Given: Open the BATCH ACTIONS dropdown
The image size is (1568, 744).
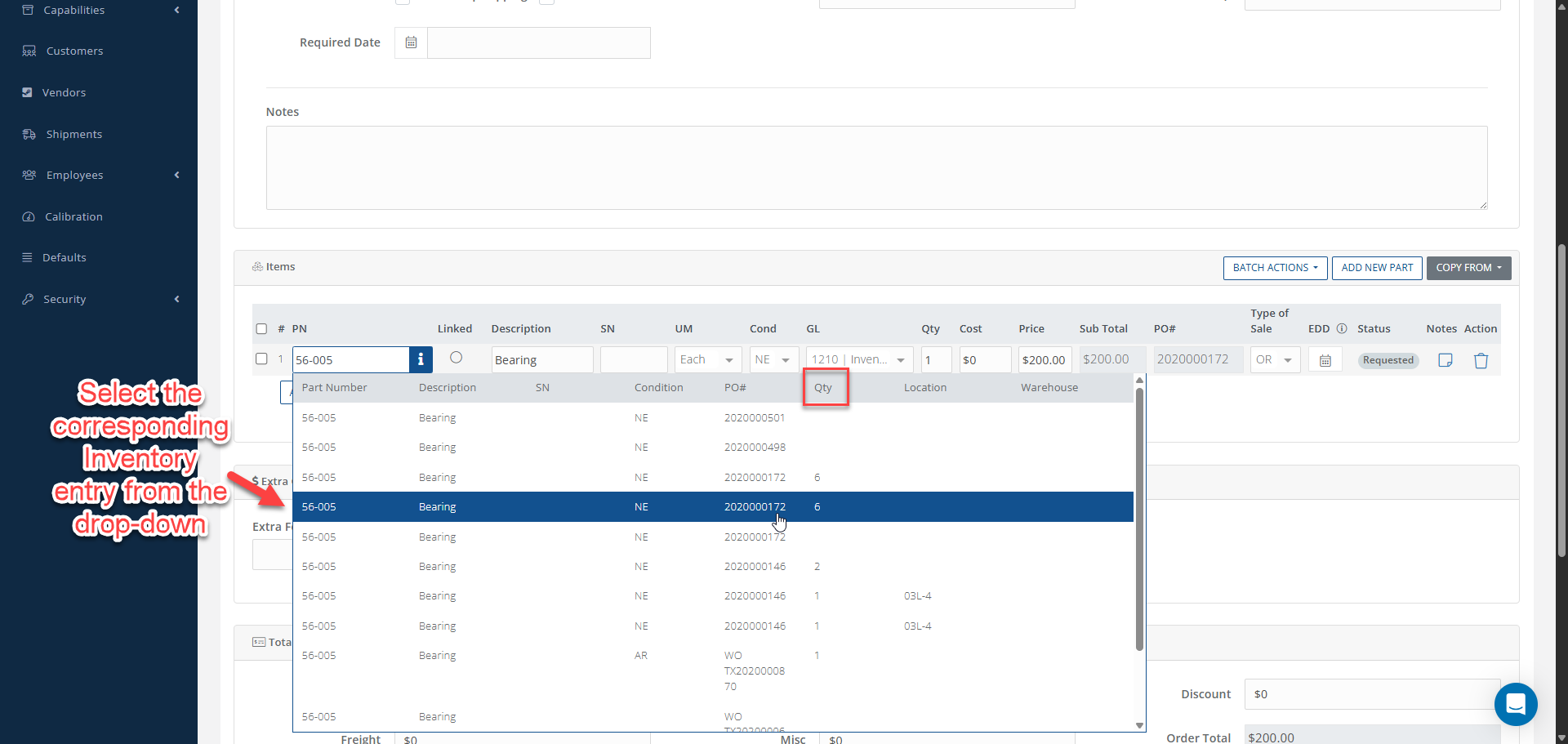Looking at the screenshot, I should (x=1274, y=268).
